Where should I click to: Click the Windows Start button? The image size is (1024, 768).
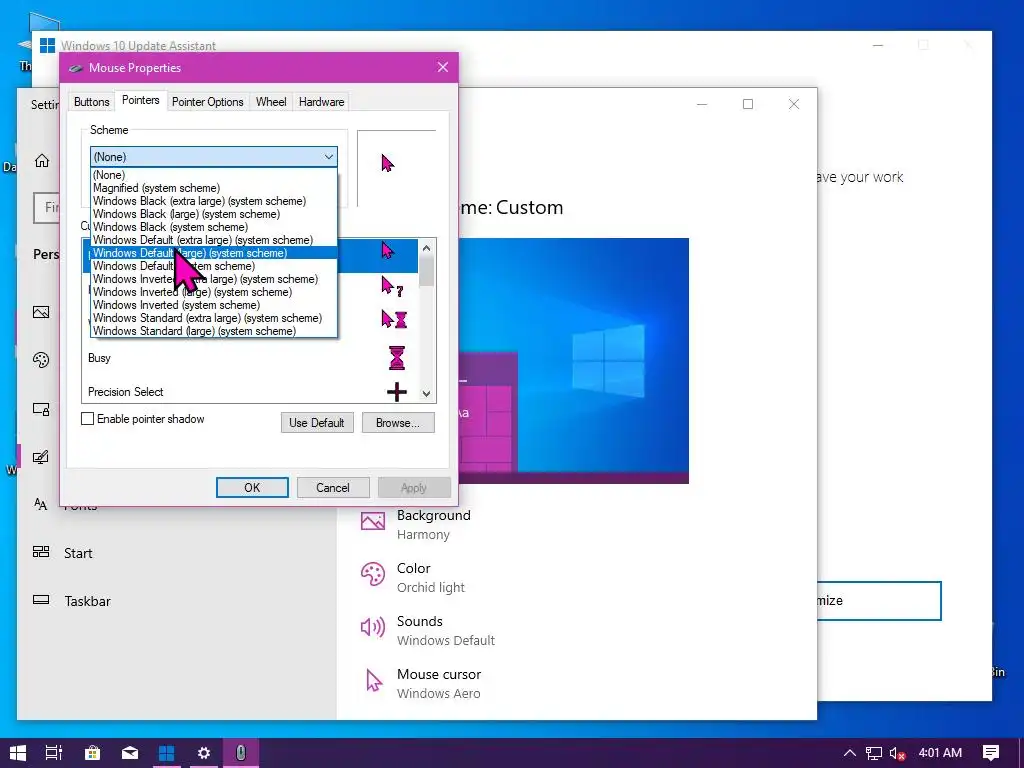tap(18, 753)
